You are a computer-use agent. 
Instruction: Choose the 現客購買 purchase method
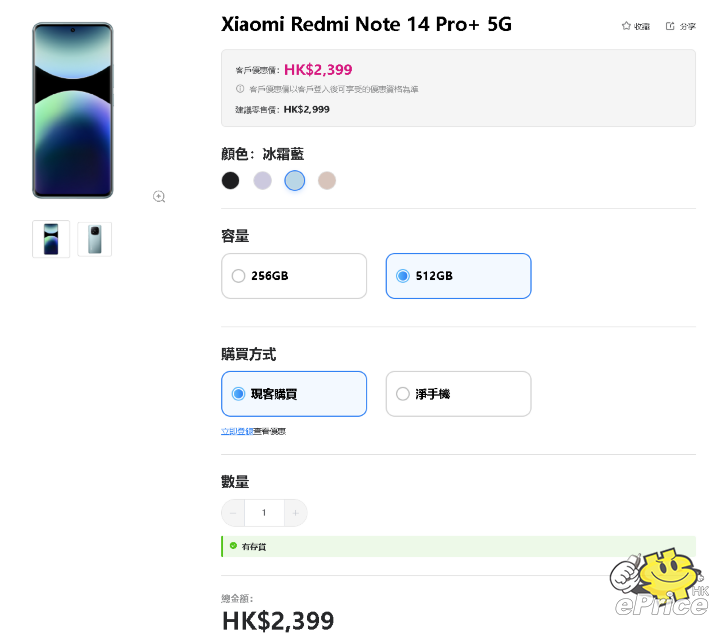pyautogui.click(x=294, y=394)
